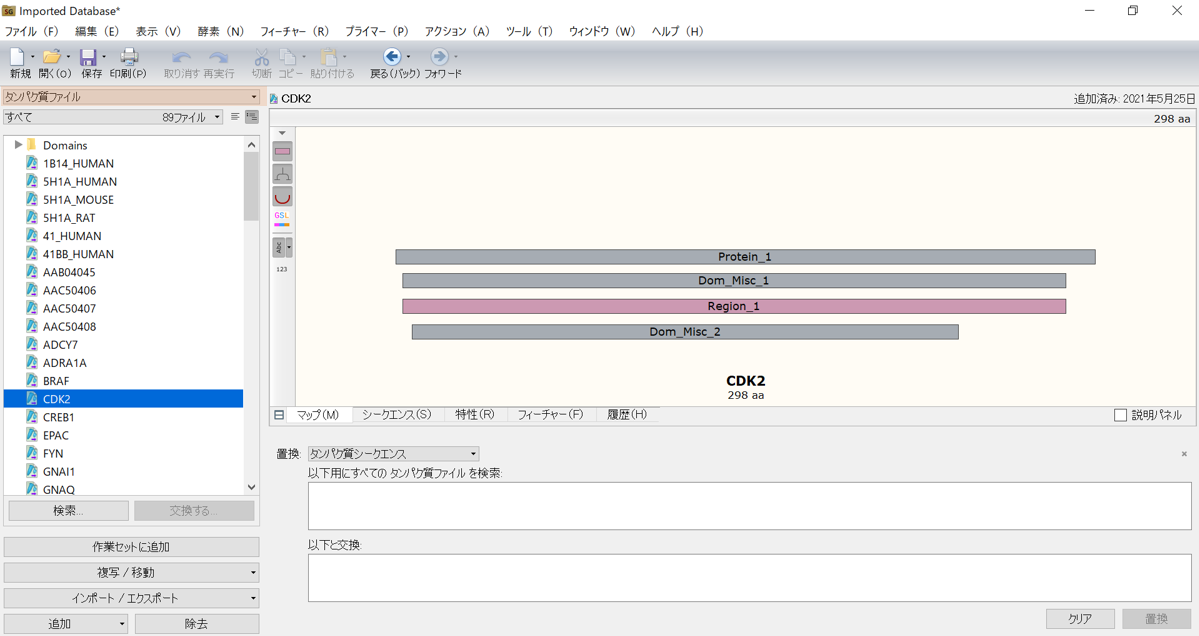Click the GSL color coding icon in map sidebar
The height and width of the screenshot is (636, 1199).
282,220
